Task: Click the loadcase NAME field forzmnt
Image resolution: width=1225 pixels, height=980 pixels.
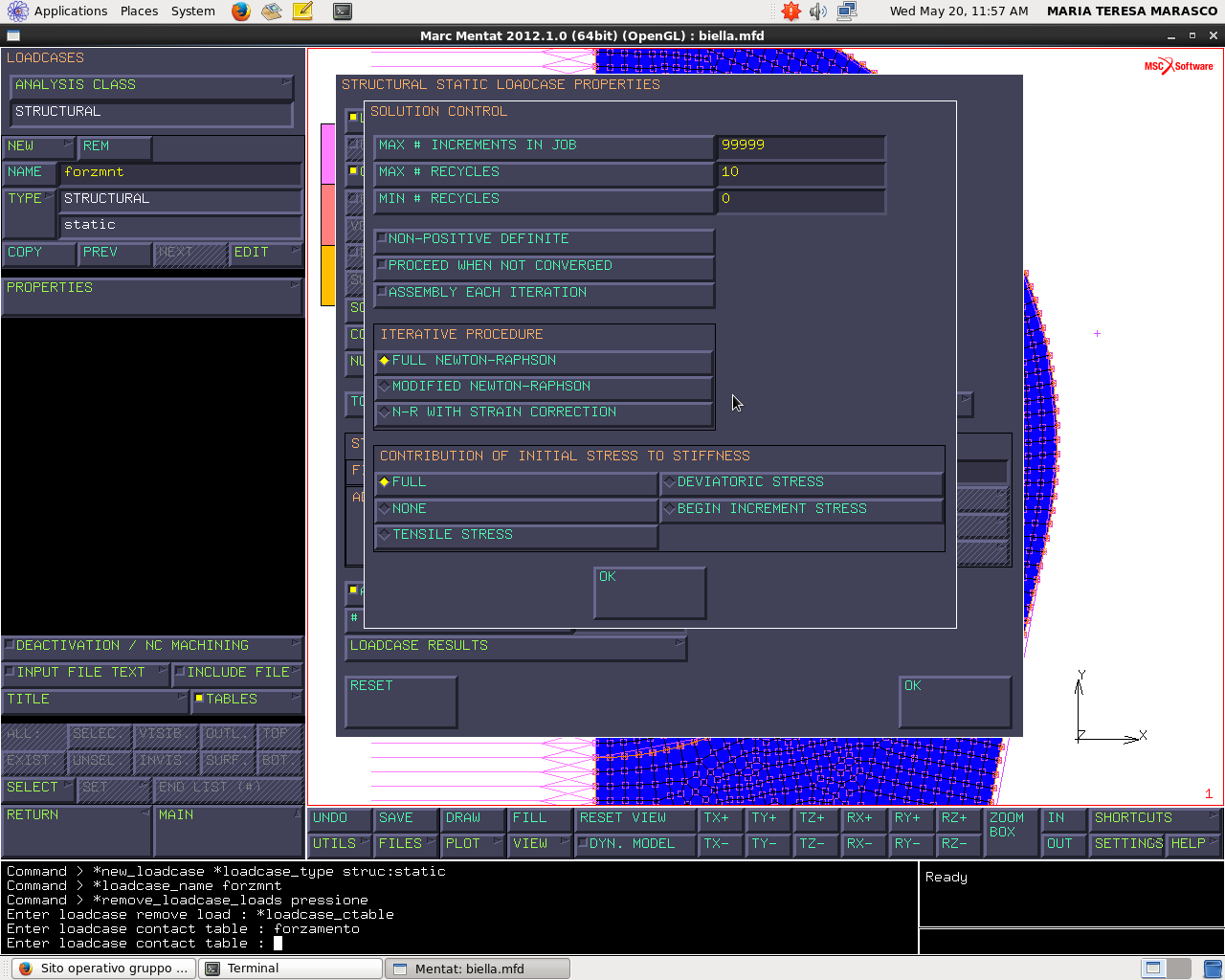Action: coord(181,173)
